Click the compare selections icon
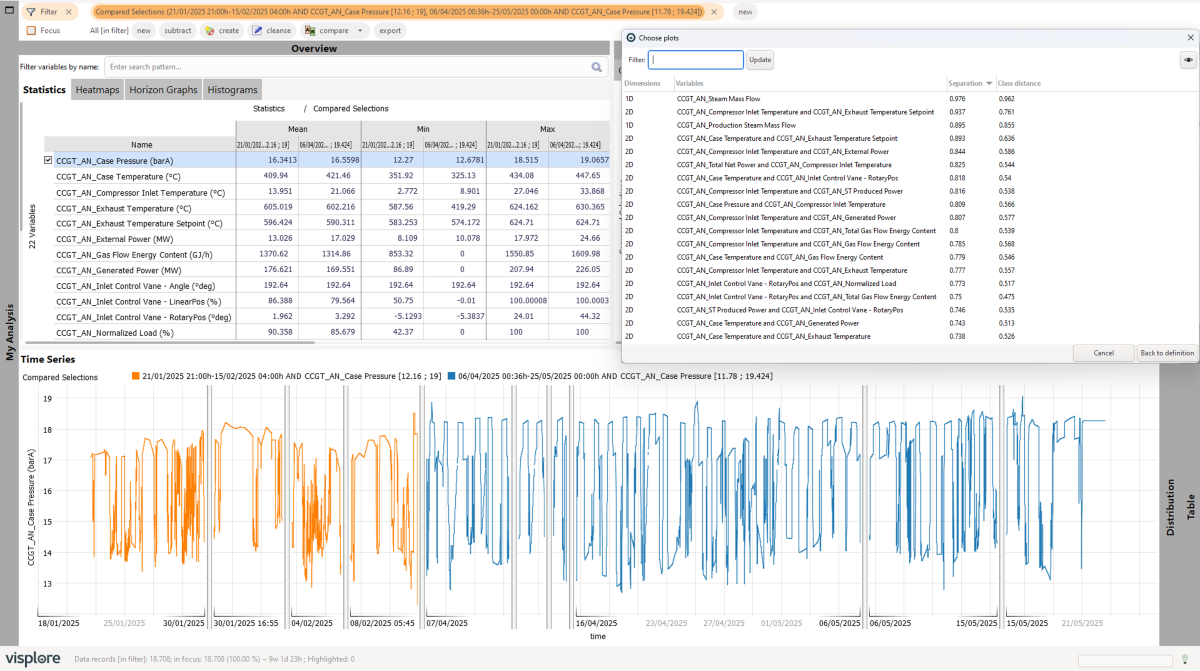 point(310,31)
